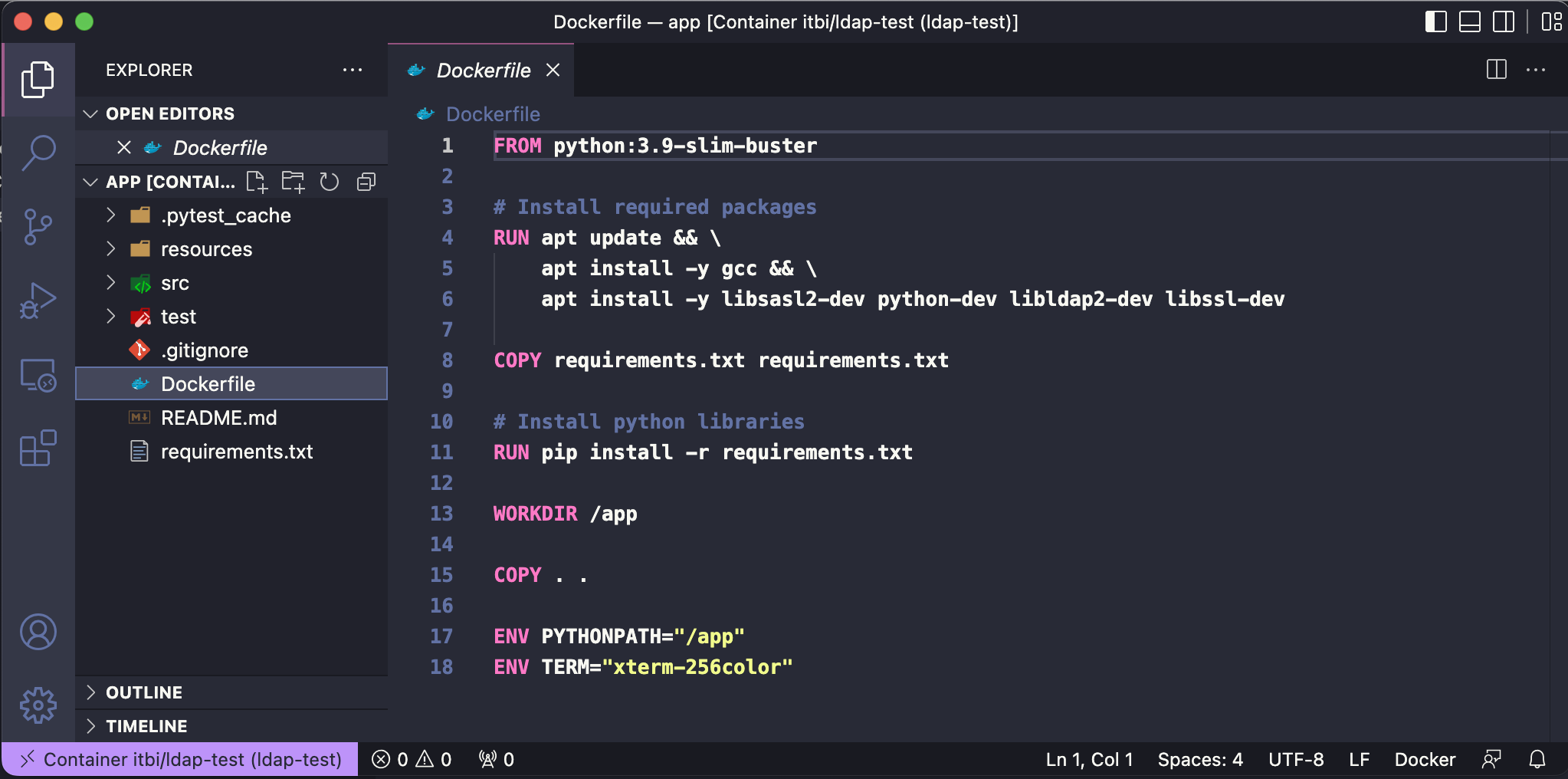Click the ENV TERM xterm-256color line
This screenshot has width=1568, height=779.
pos(643,667)
